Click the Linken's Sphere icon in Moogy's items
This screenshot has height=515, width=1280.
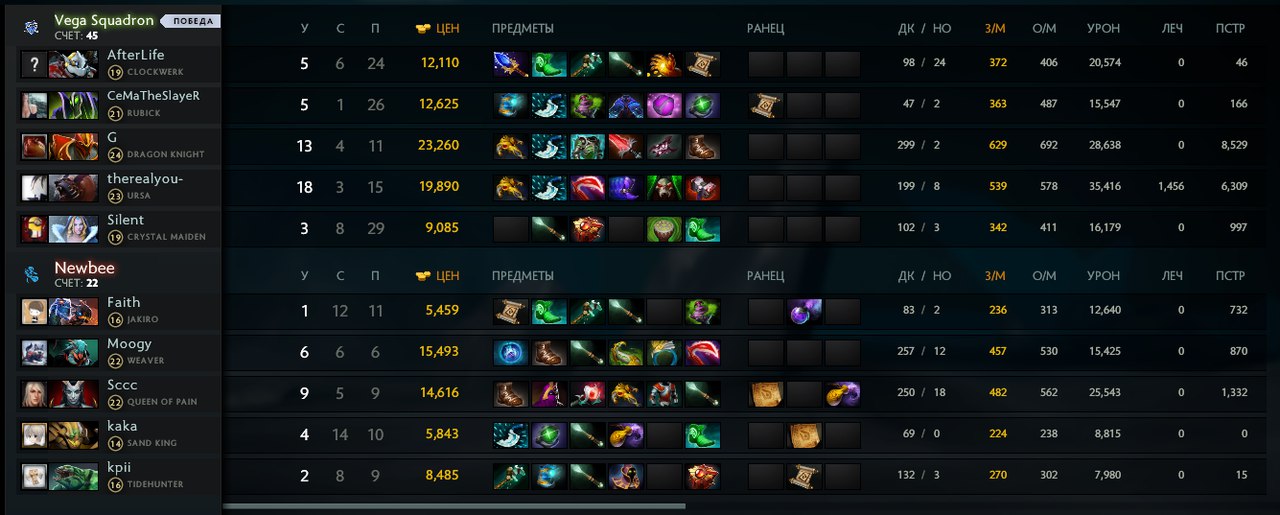tap(510, 353)
